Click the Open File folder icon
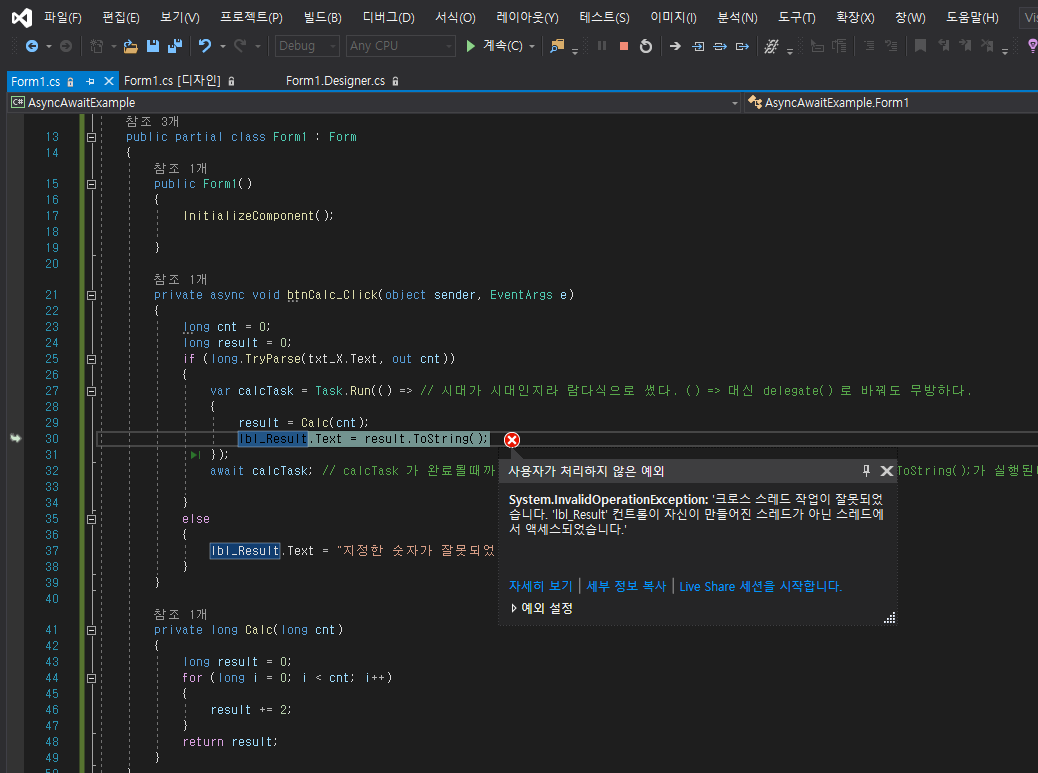 pyautogui.click(x=130, y=46)
